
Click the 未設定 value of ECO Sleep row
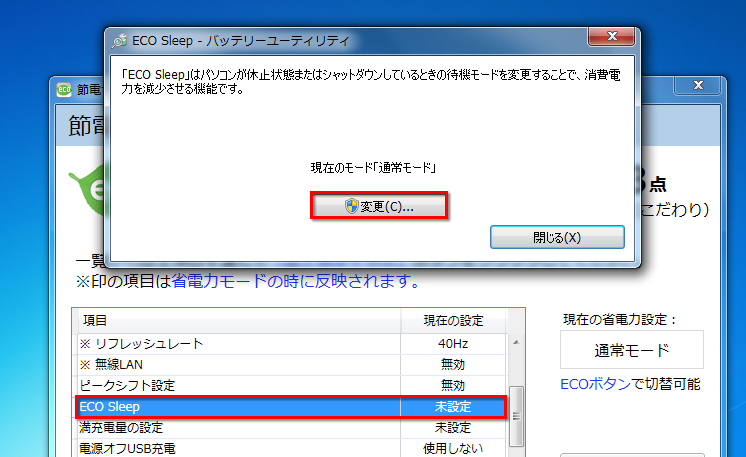point(453,407)
